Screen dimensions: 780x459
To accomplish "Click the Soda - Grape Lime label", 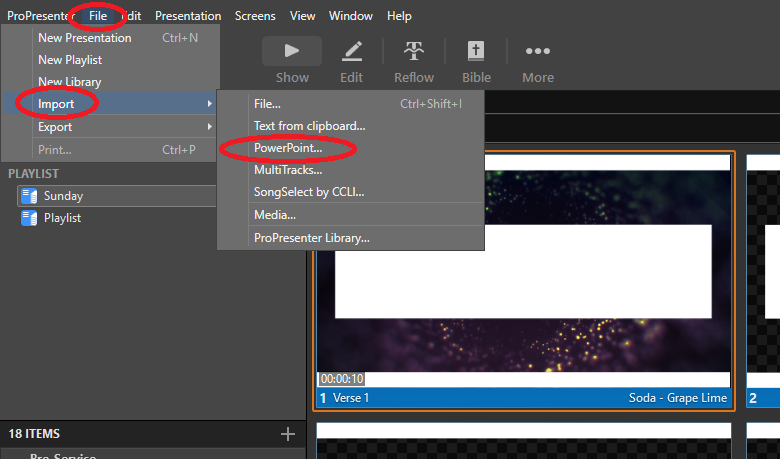I will click(x=678, y=398).
